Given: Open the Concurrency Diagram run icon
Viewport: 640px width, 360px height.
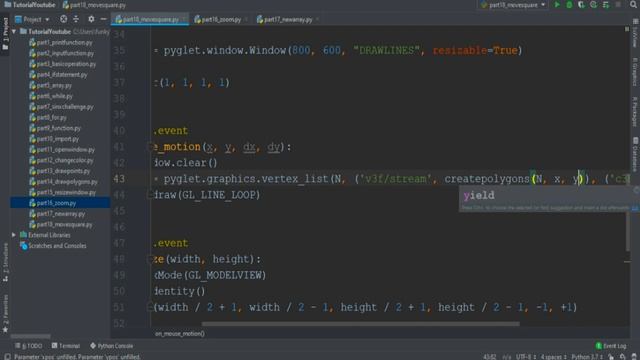Looking at the screenshot, I should tap(606, 5).
